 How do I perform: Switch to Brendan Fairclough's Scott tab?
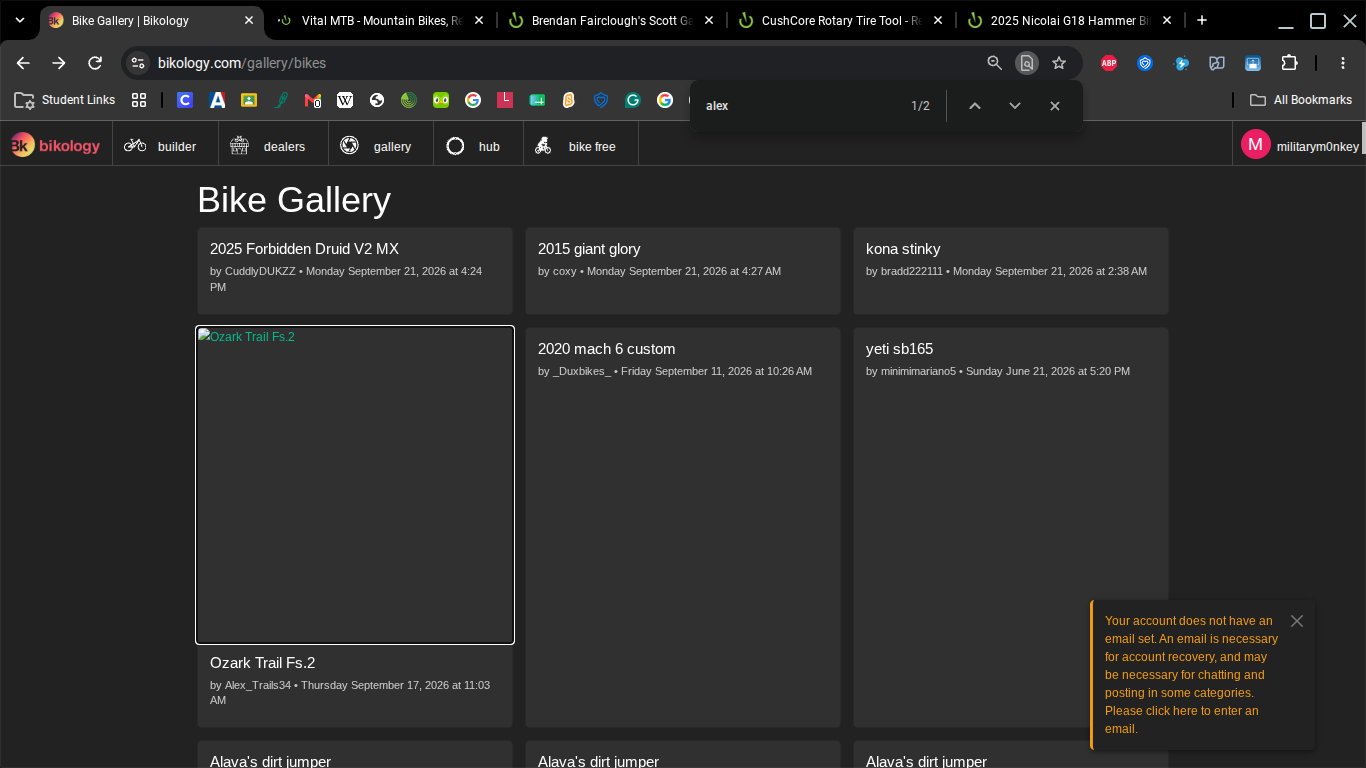click(612, 20)
